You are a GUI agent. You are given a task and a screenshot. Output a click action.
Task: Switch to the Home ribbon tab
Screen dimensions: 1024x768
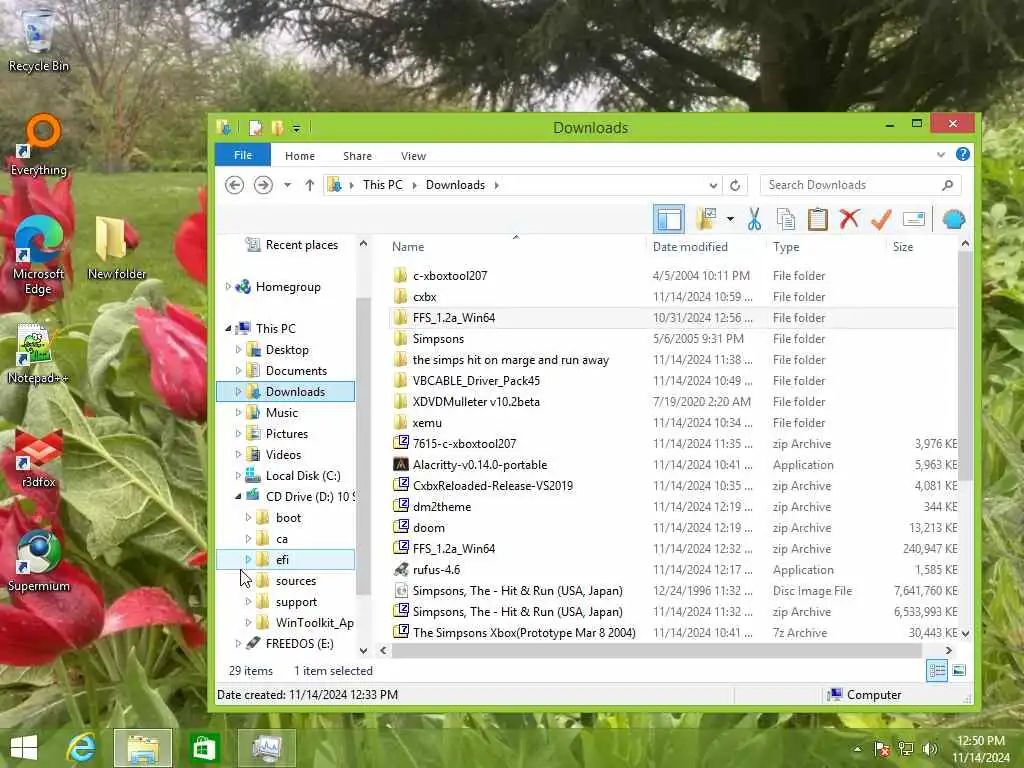click(300, 155)
